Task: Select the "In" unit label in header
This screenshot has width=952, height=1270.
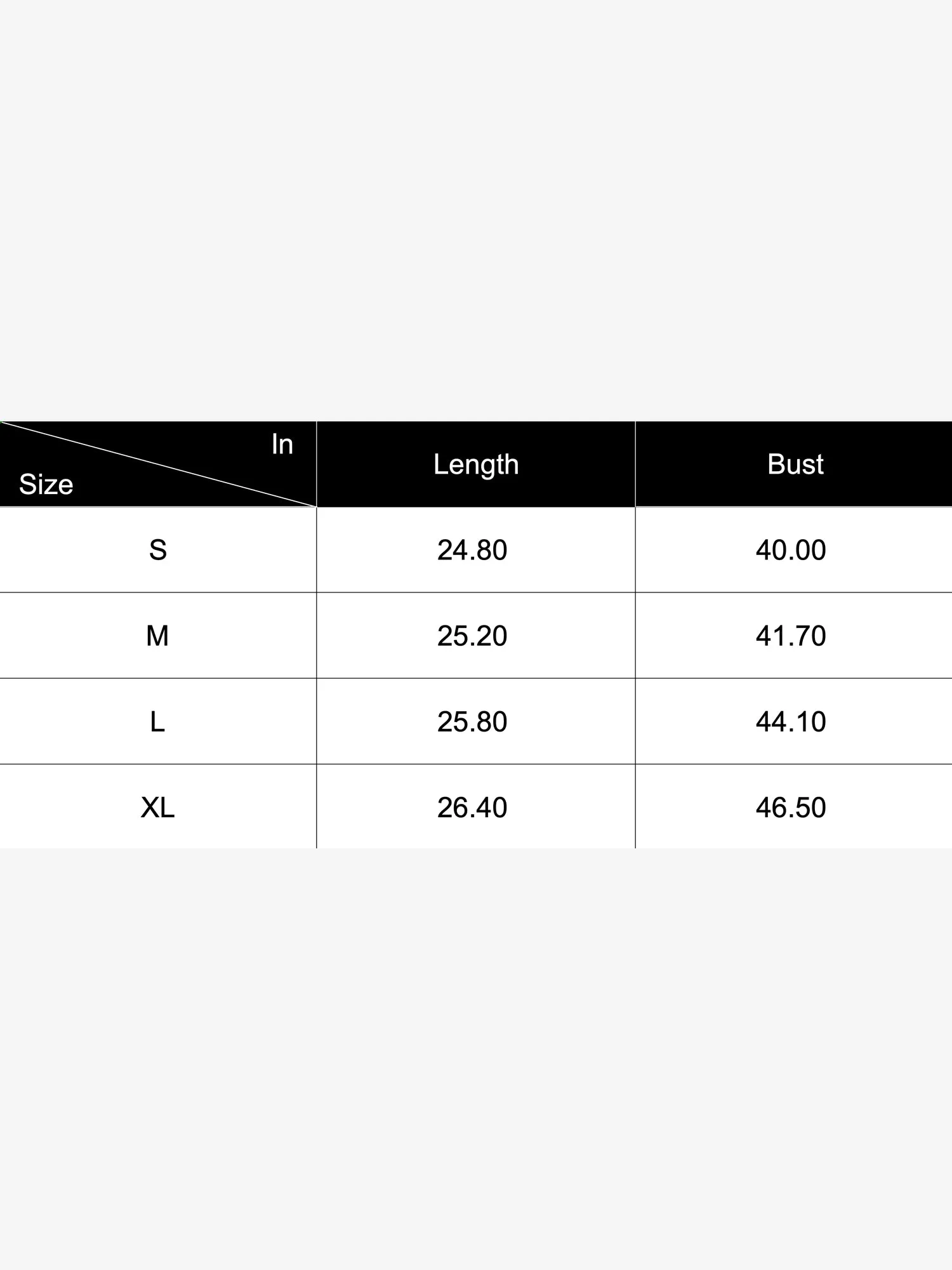Action: [x=282, y=444]
